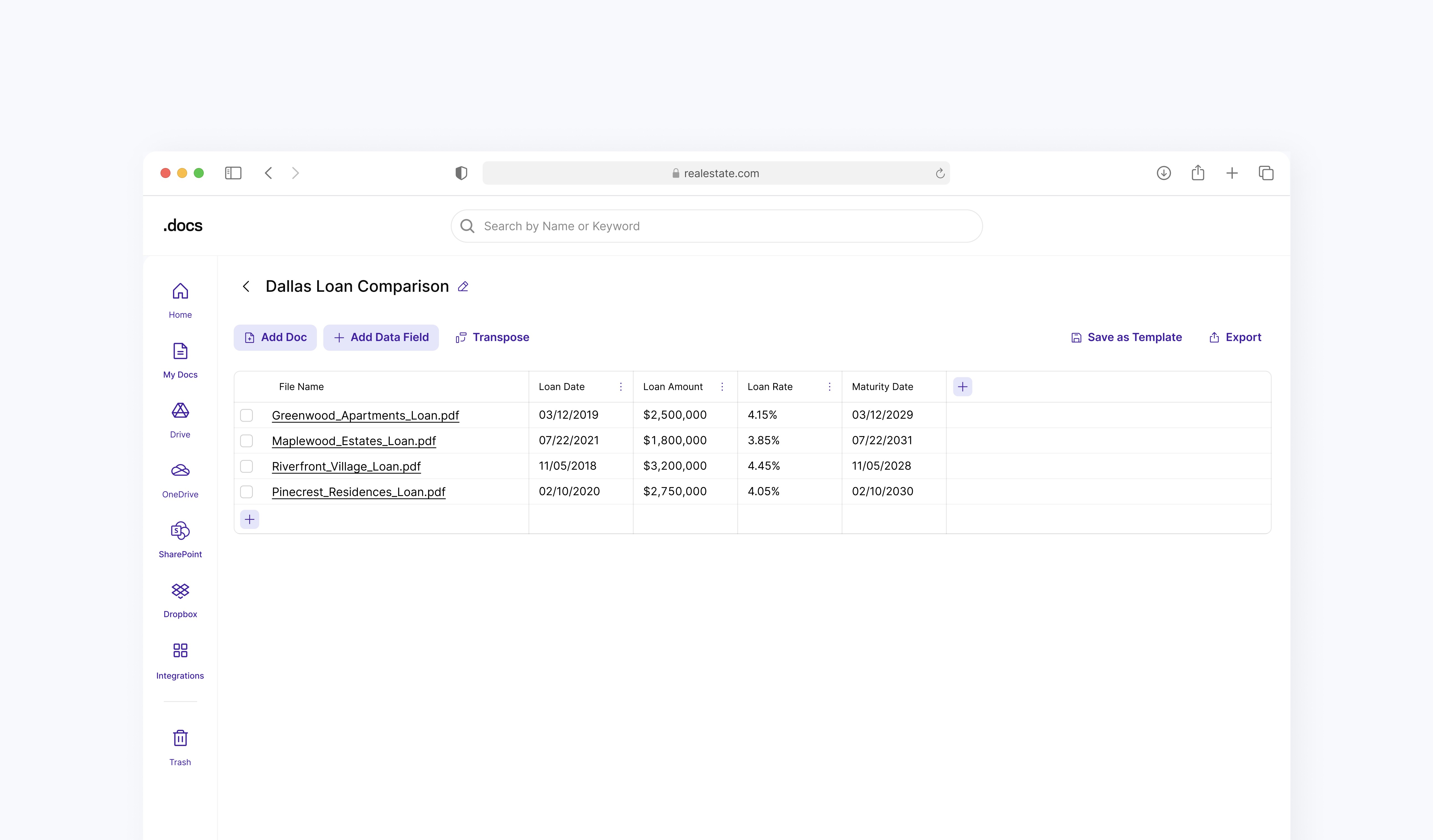
Task: Open the Dropbox integration in sidebar
Action: (180, 599)
